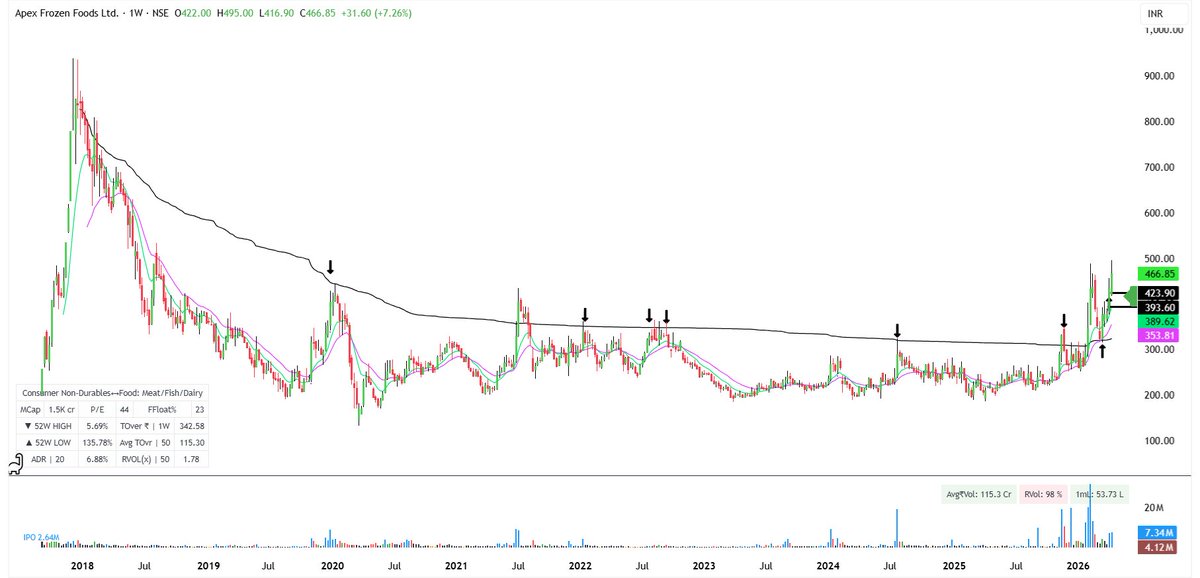Click the blue 7.34M volume tag

click(1159, 533)
